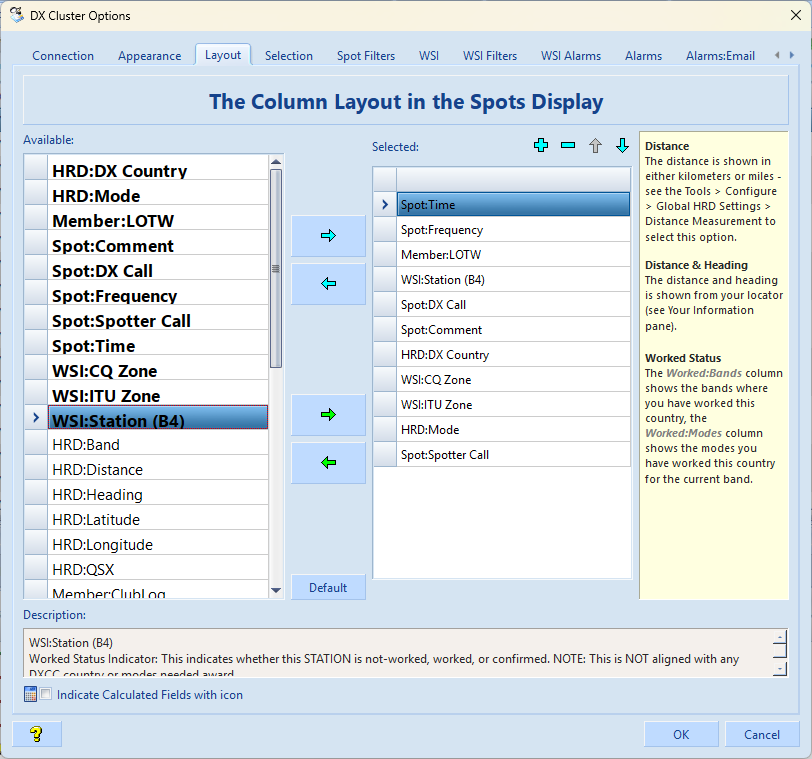Select Spot:Comment in the Selected list
Screen dimensions: 812x759
click(441, 330)
